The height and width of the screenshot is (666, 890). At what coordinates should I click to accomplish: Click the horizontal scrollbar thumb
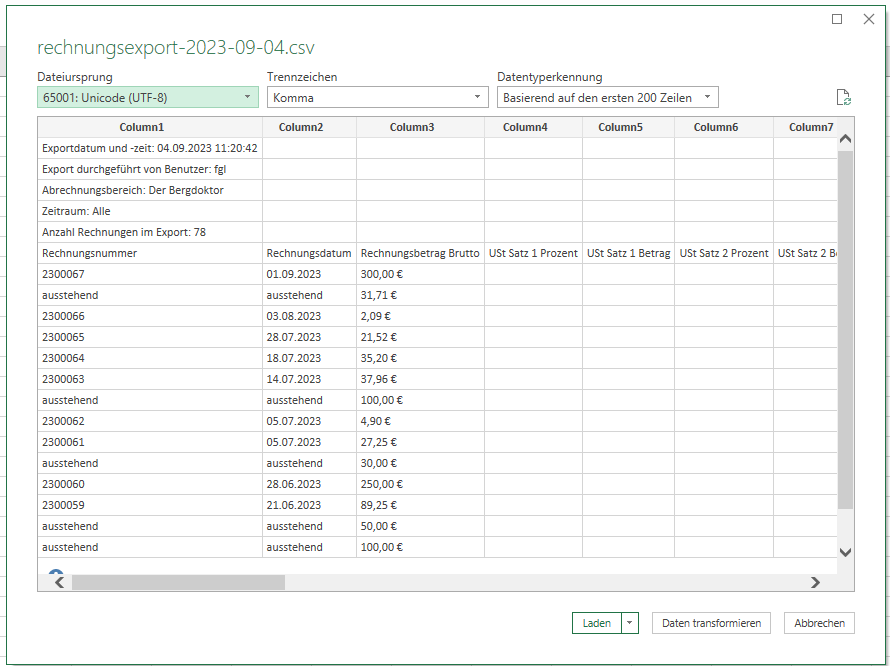coord(178,582)
